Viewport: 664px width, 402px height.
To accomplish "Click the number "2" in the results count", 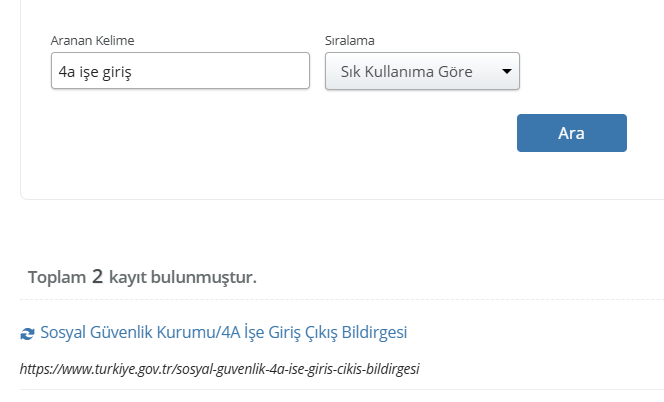I will 97,276.
